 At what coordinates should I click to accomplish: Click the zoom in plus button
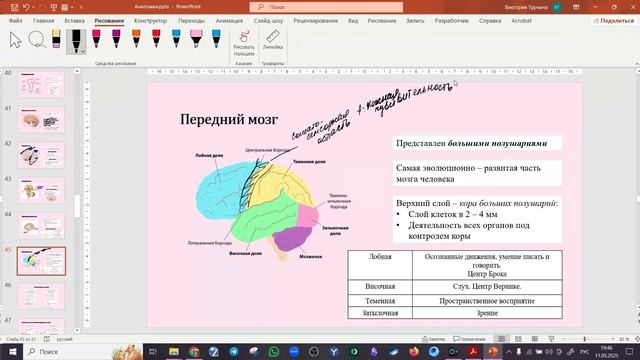(x=612, y=339)
